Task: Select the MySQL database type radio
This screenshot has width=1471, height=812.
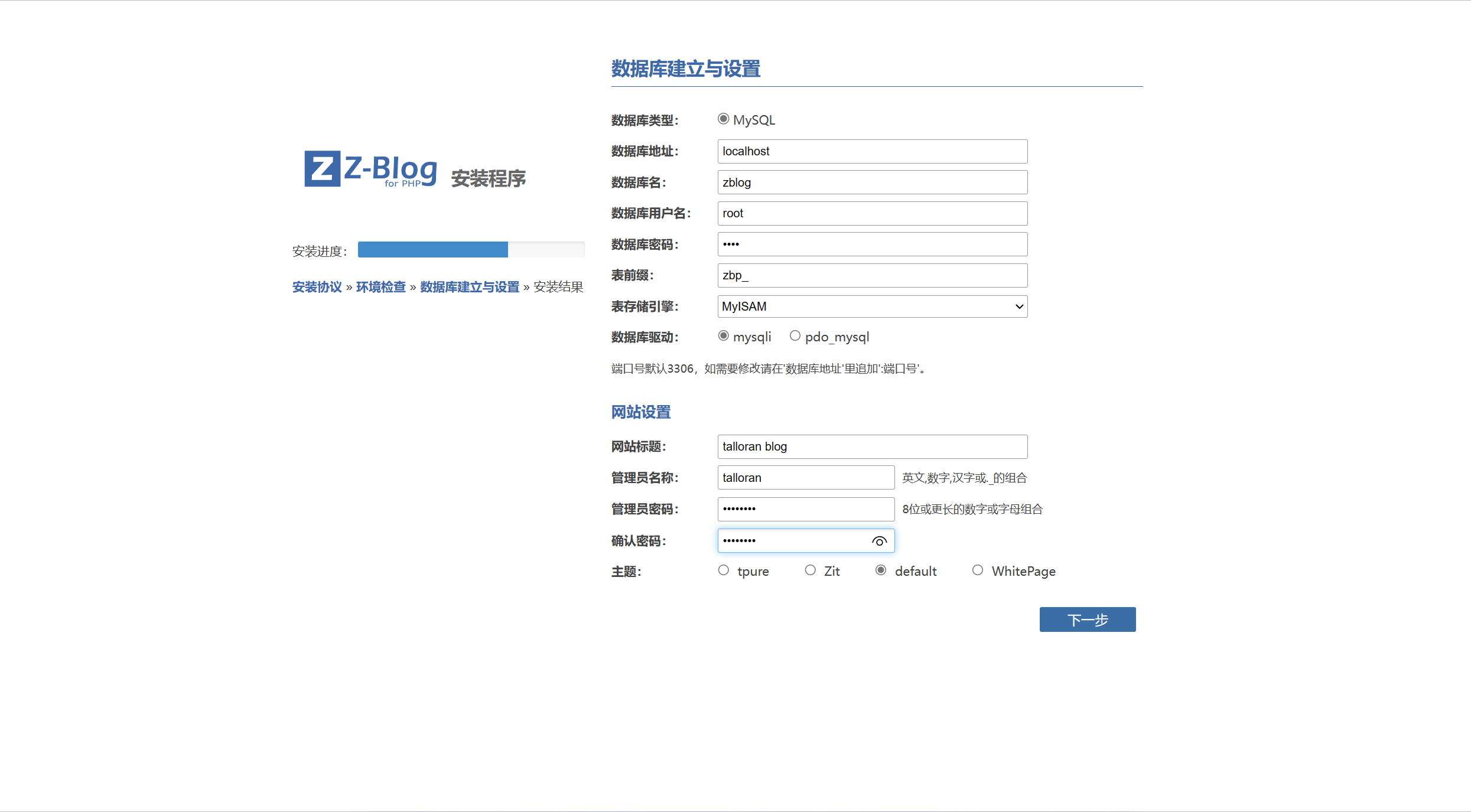Action: (x=723, y=119)
